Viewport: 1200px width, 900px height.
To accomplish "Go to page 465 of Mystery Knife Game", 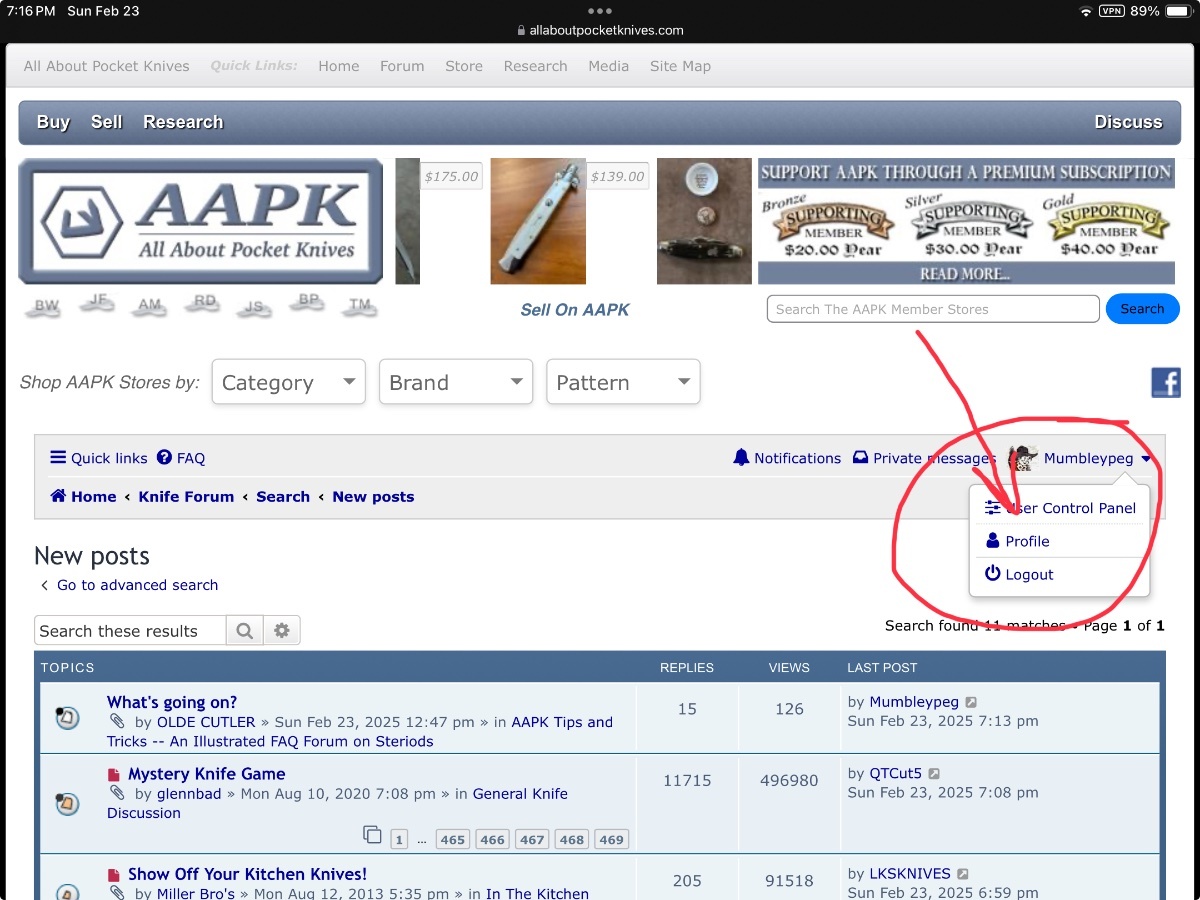I will [453, 839].
